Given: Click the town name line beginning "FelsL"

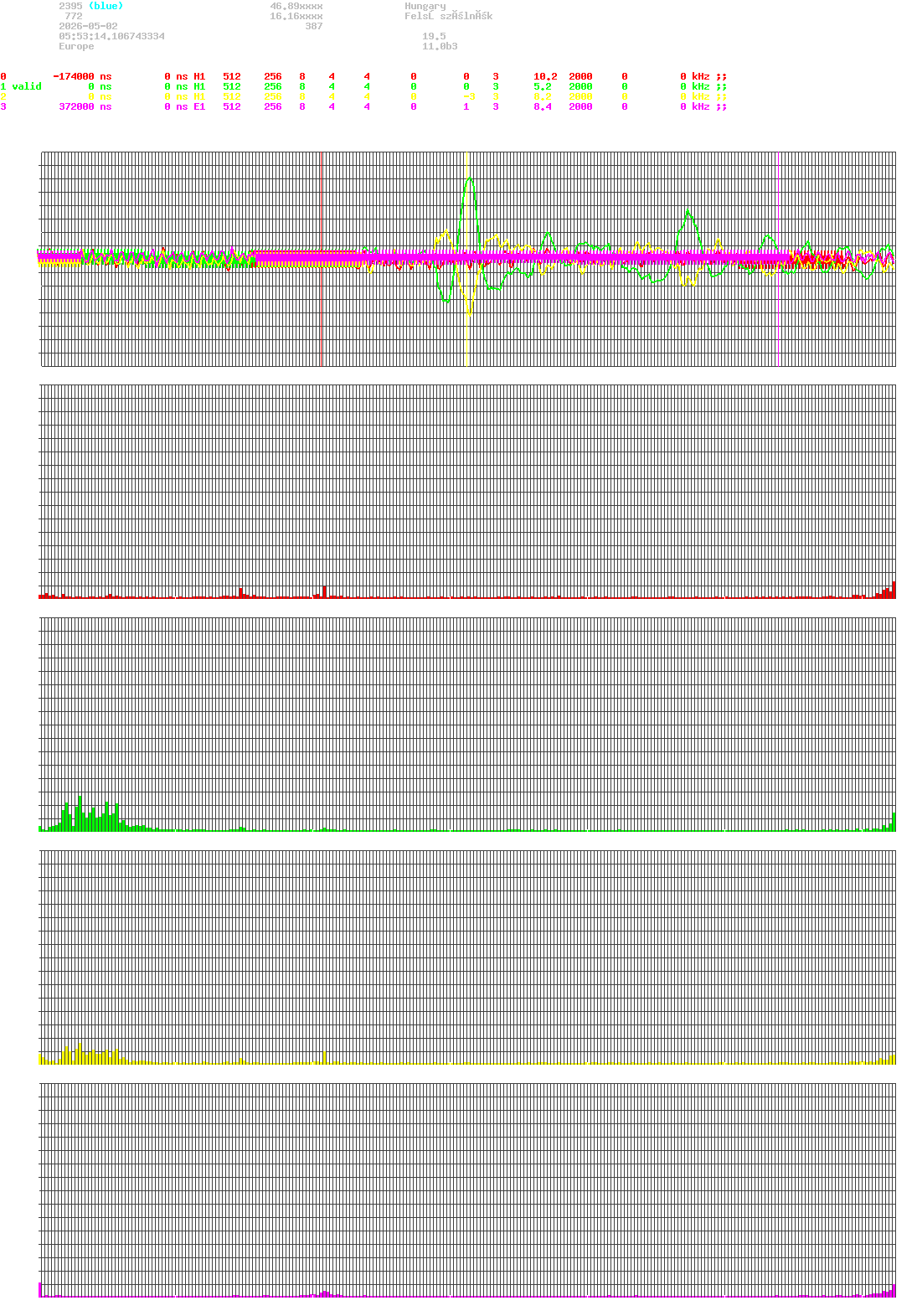Looking at the screenshot, I should [x=449, y=16].
